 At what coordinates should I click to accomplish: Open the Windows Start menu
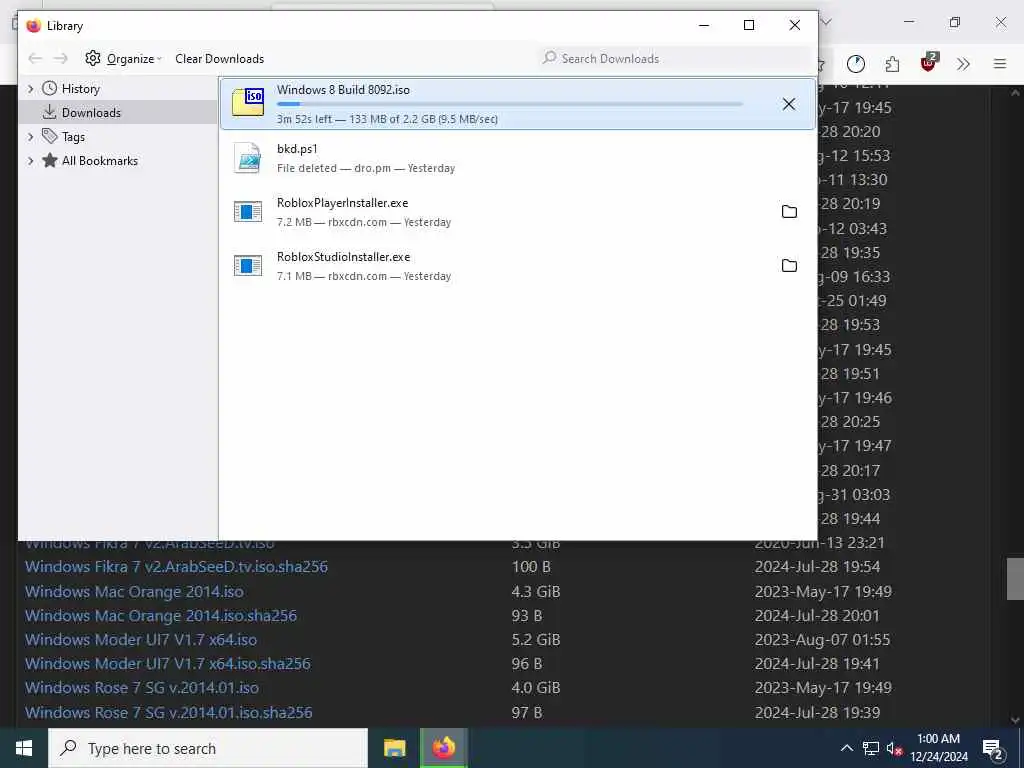click(24, 748)
